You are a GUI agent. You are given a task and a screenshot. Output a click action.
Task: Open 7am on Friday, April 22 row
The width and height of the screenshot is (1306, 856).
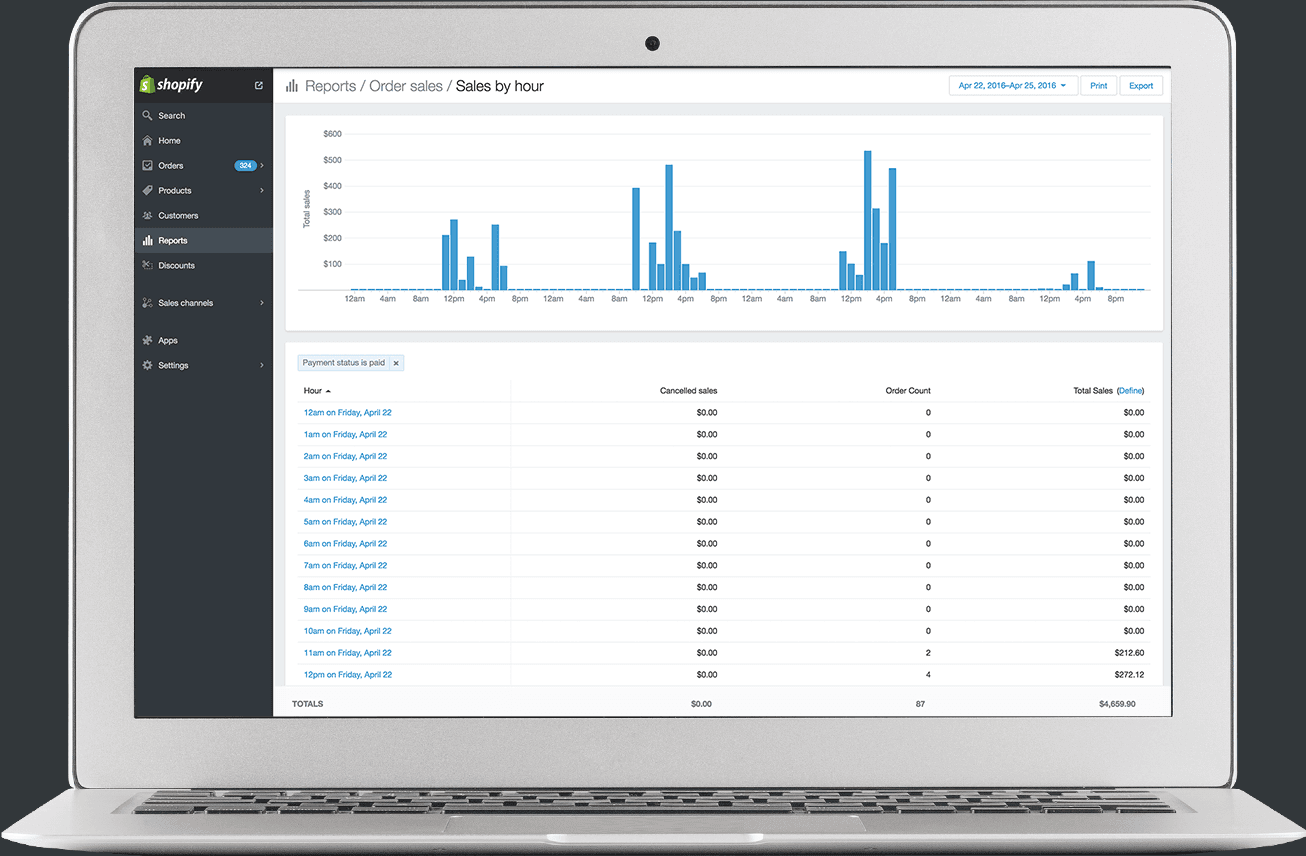click(345, 566)
